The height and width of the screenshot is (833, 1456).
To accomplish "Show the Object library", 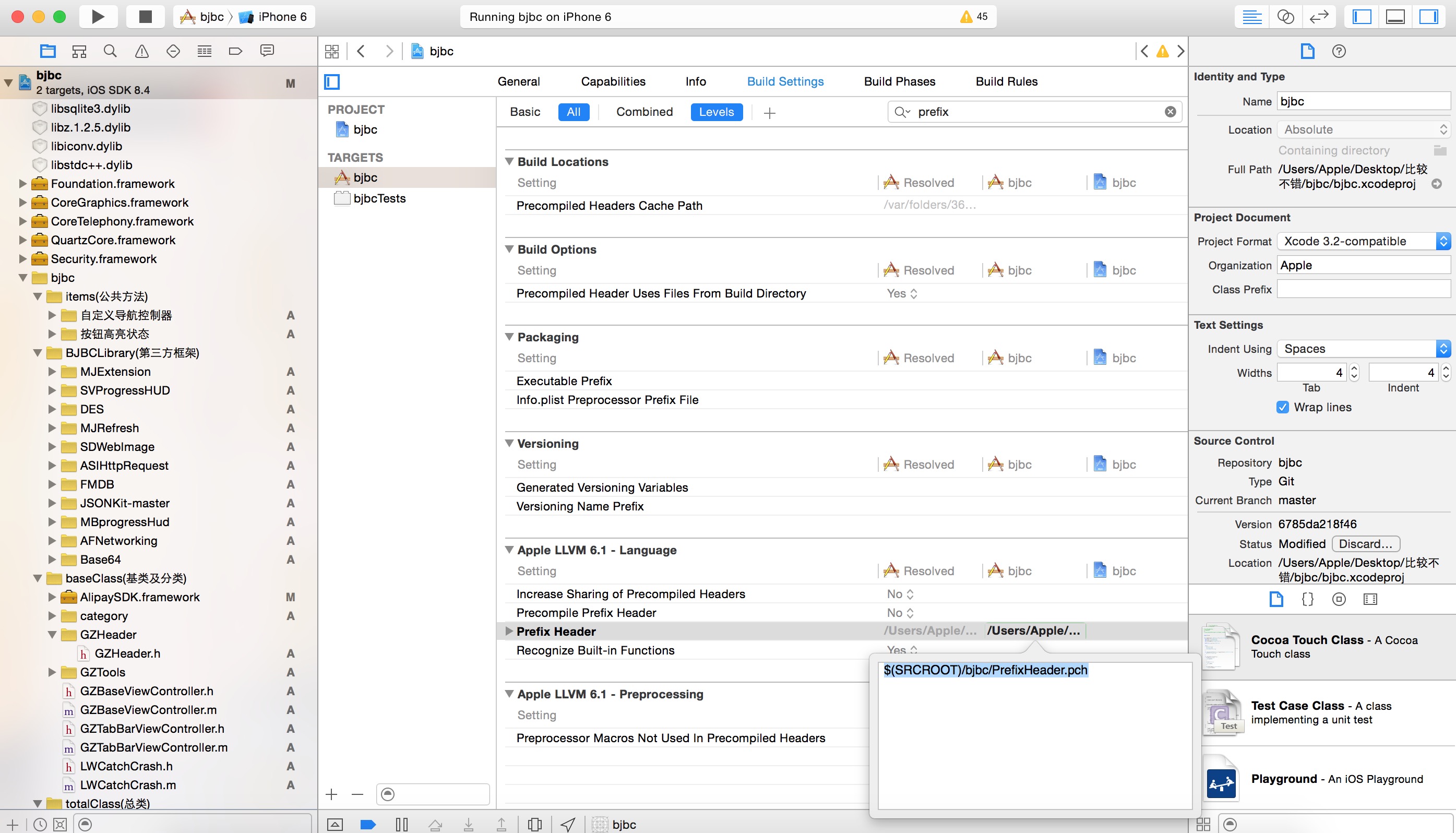I will 1339,599.
